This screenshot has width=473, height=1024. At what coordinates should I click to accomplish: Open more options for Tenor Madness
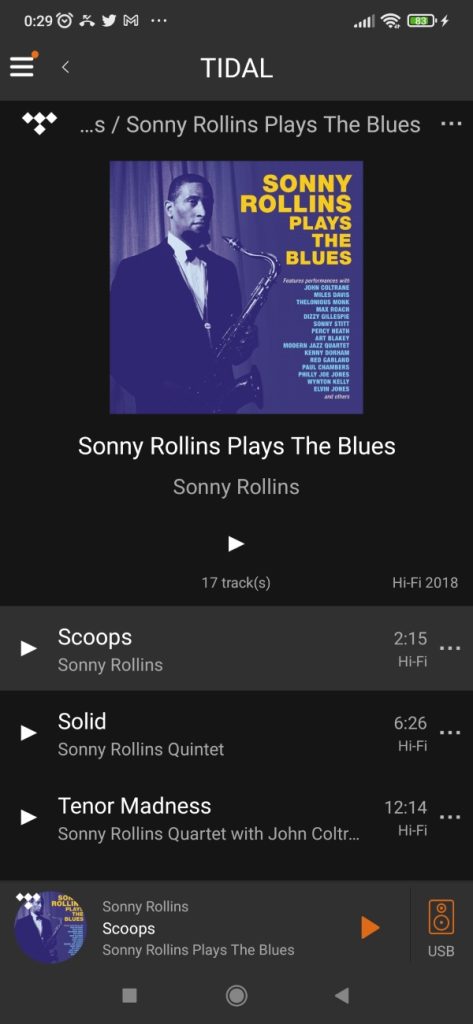450,817
